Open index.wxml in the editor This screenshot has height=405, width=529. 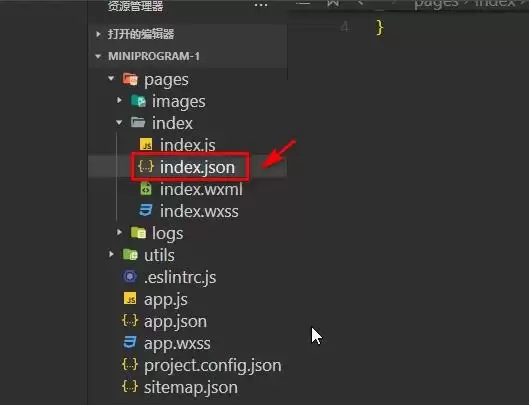point(201,189)
